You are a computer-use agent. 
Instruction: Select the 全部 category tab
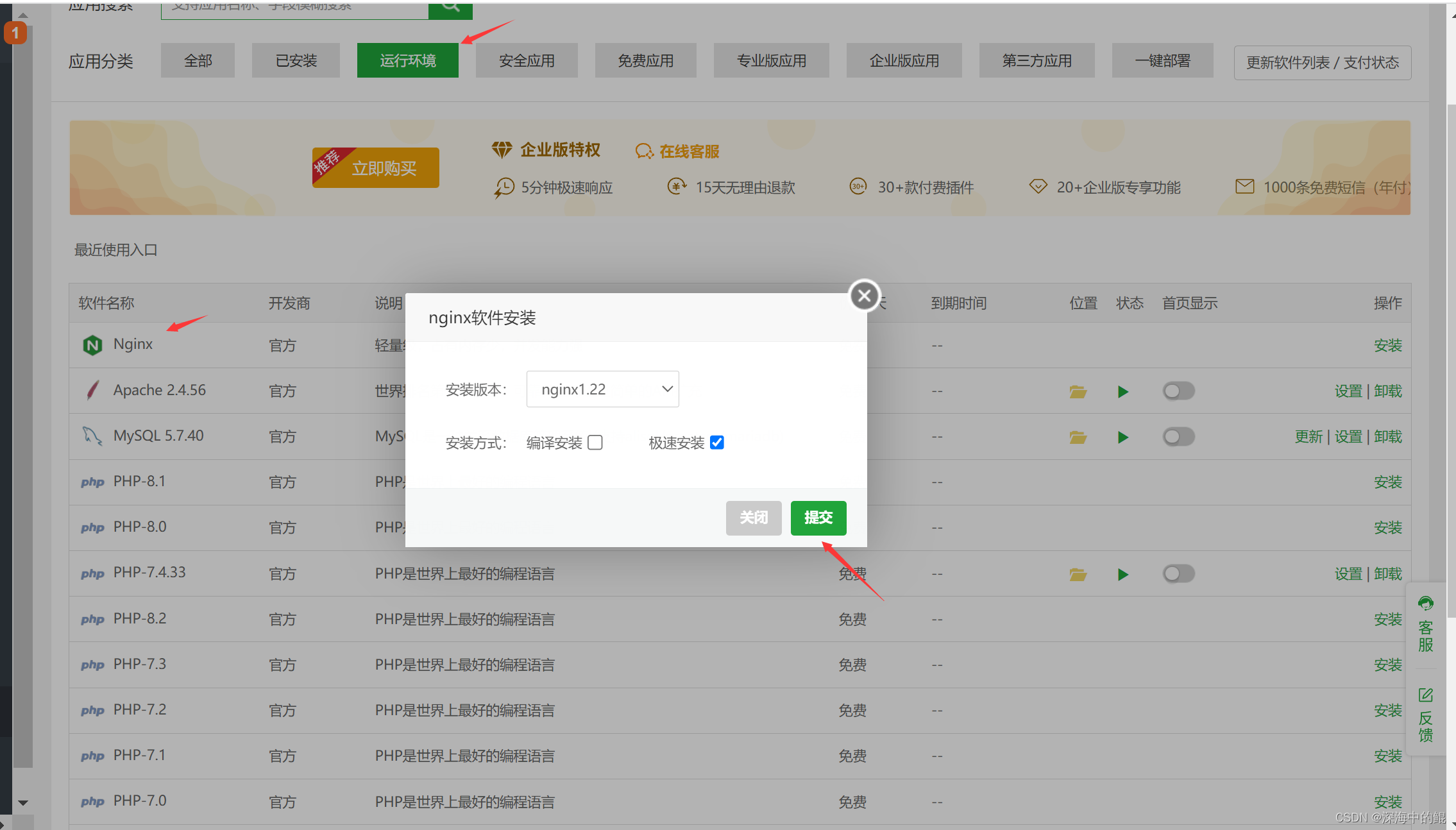coord(198,61)
